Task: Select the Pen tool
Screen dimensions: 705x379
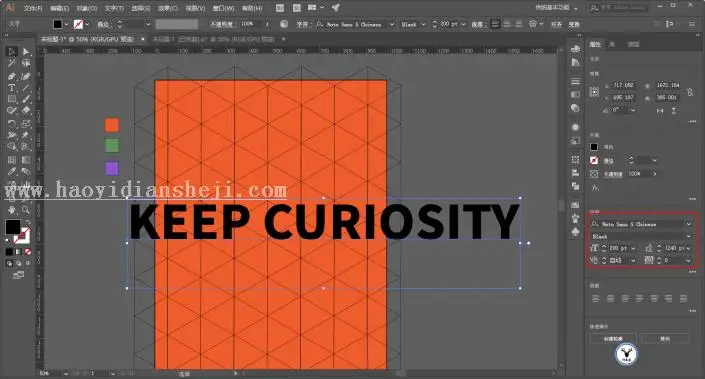Action: coord(12,76)
